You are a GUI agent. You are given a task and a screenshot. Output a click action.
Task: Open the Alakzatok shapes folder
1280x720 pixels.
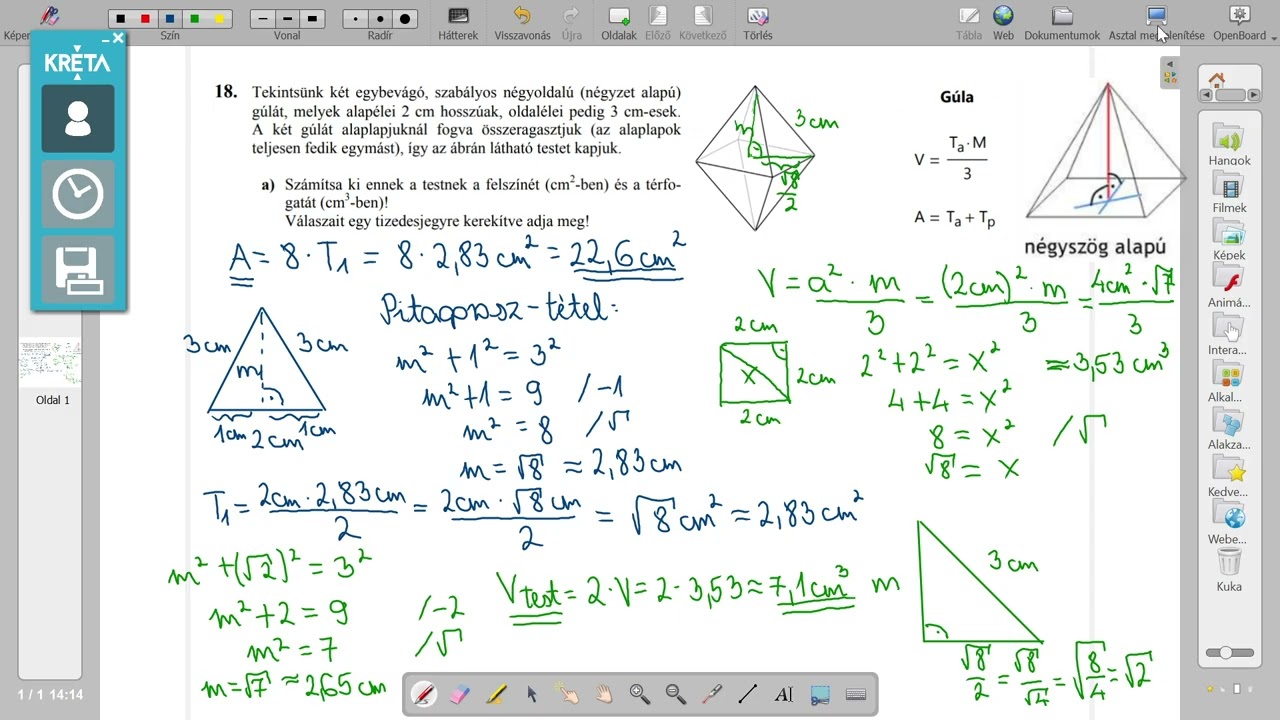[1229, 428]
